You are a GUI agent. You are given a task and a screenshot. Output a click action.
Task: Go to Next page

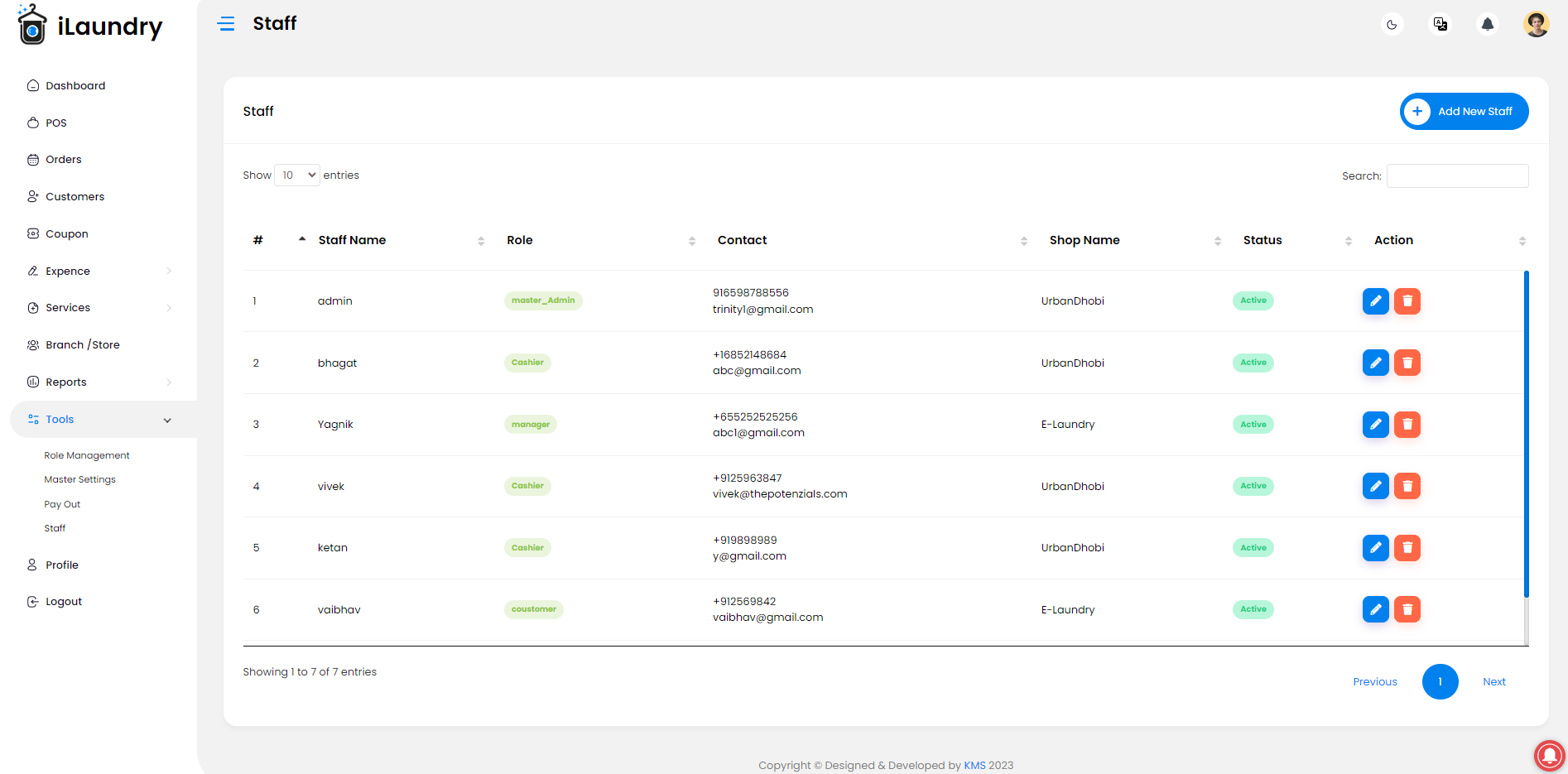tap(1493, 682)
